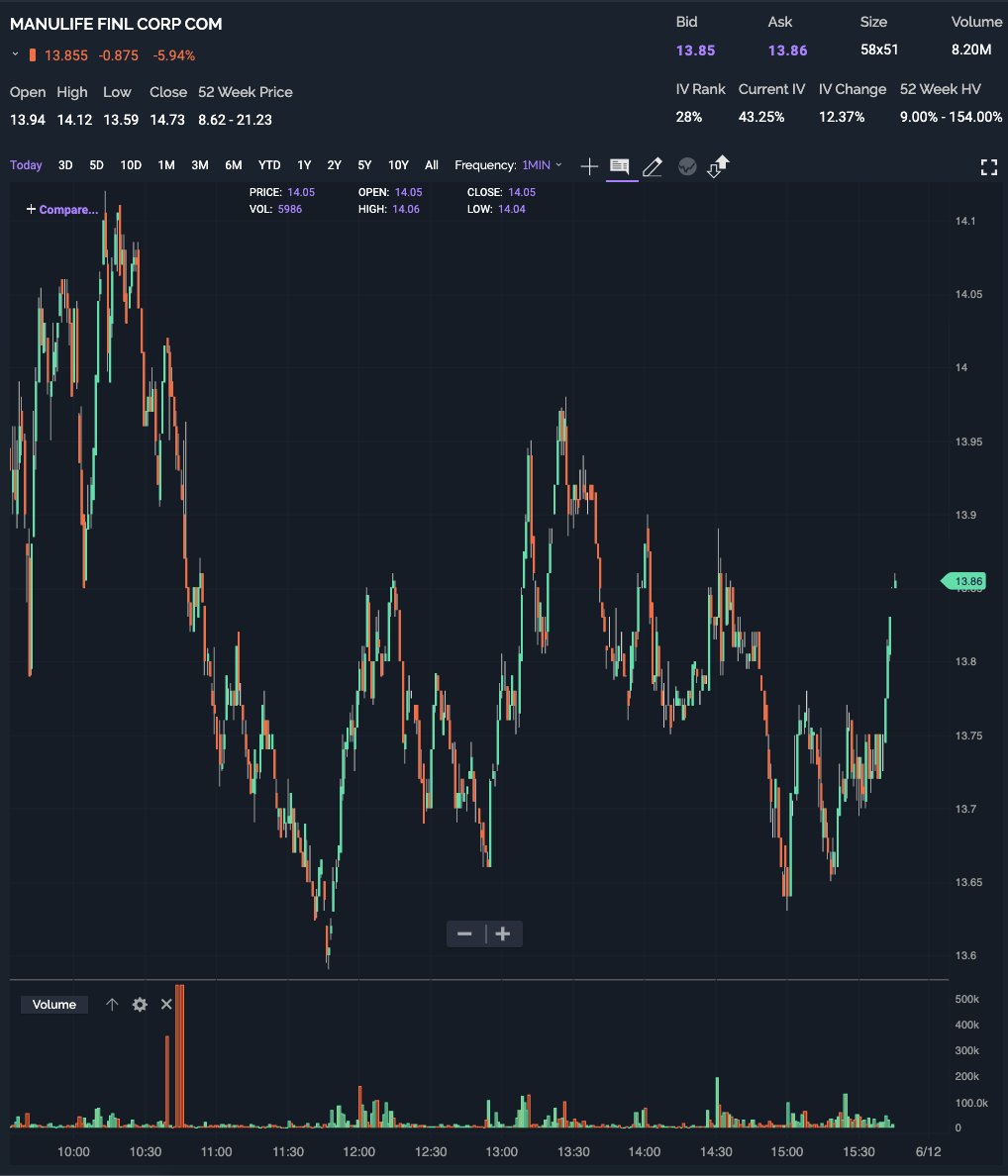Switch to the 3D time range

pos(65,165)
